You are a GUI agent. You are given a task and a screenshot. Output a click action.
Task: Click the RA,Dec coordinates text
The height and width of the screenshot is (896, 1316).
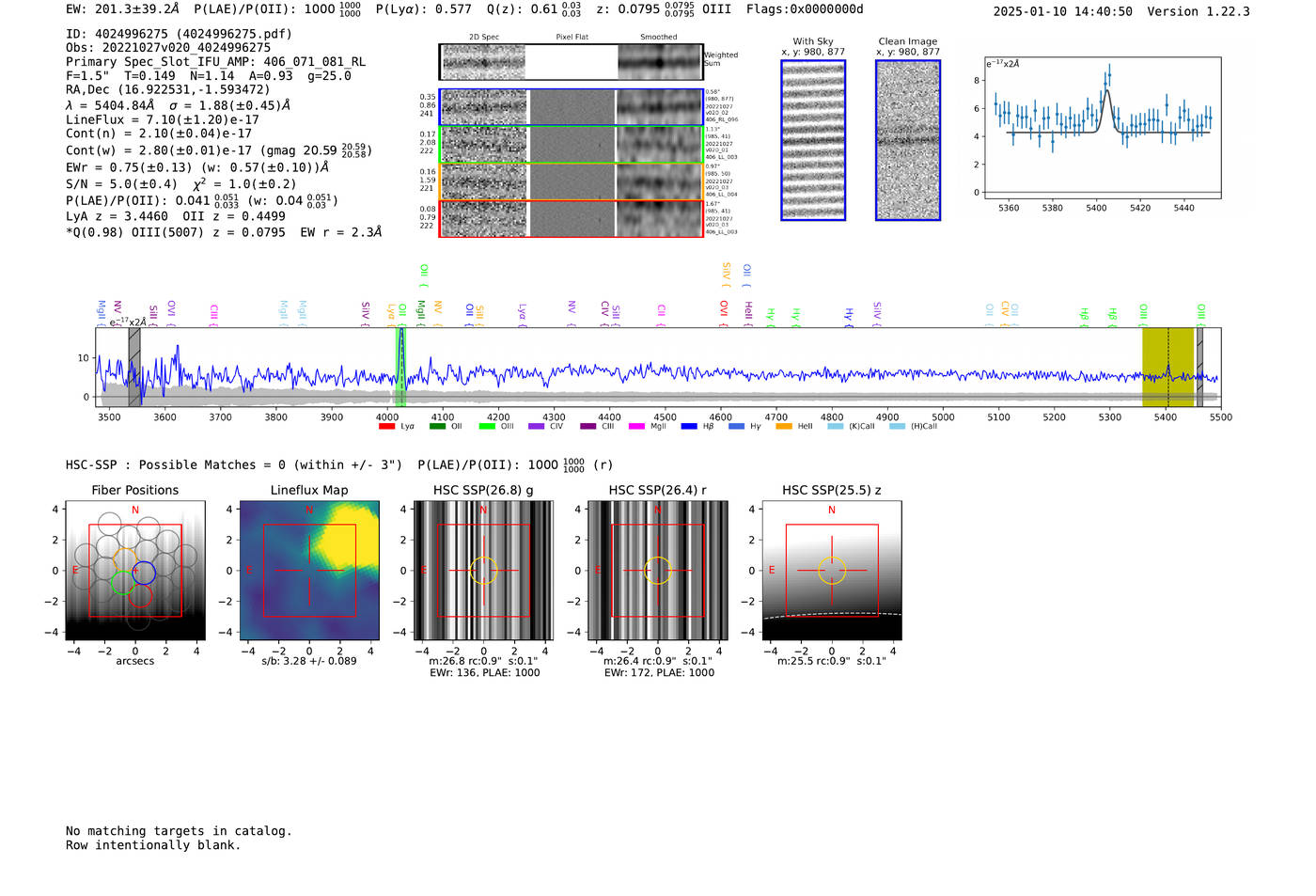point(167,89)
